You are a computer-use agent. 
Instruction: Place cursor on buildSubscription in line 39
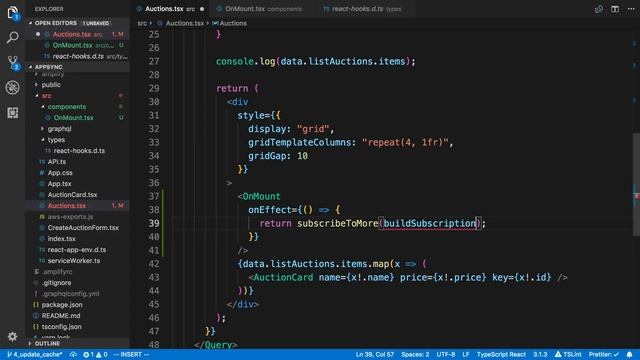429,223
